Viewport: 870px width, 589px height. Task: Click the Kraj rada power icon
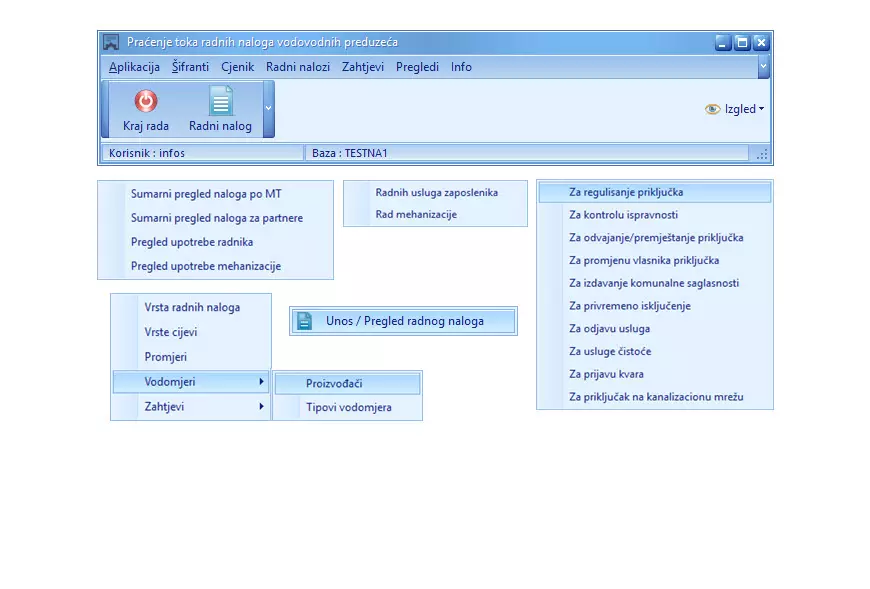click(x=146, y=101)
